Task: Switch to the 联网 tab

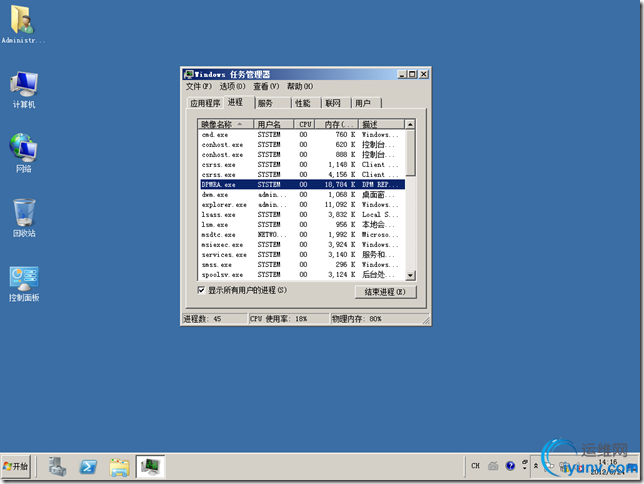Action: 336,103
